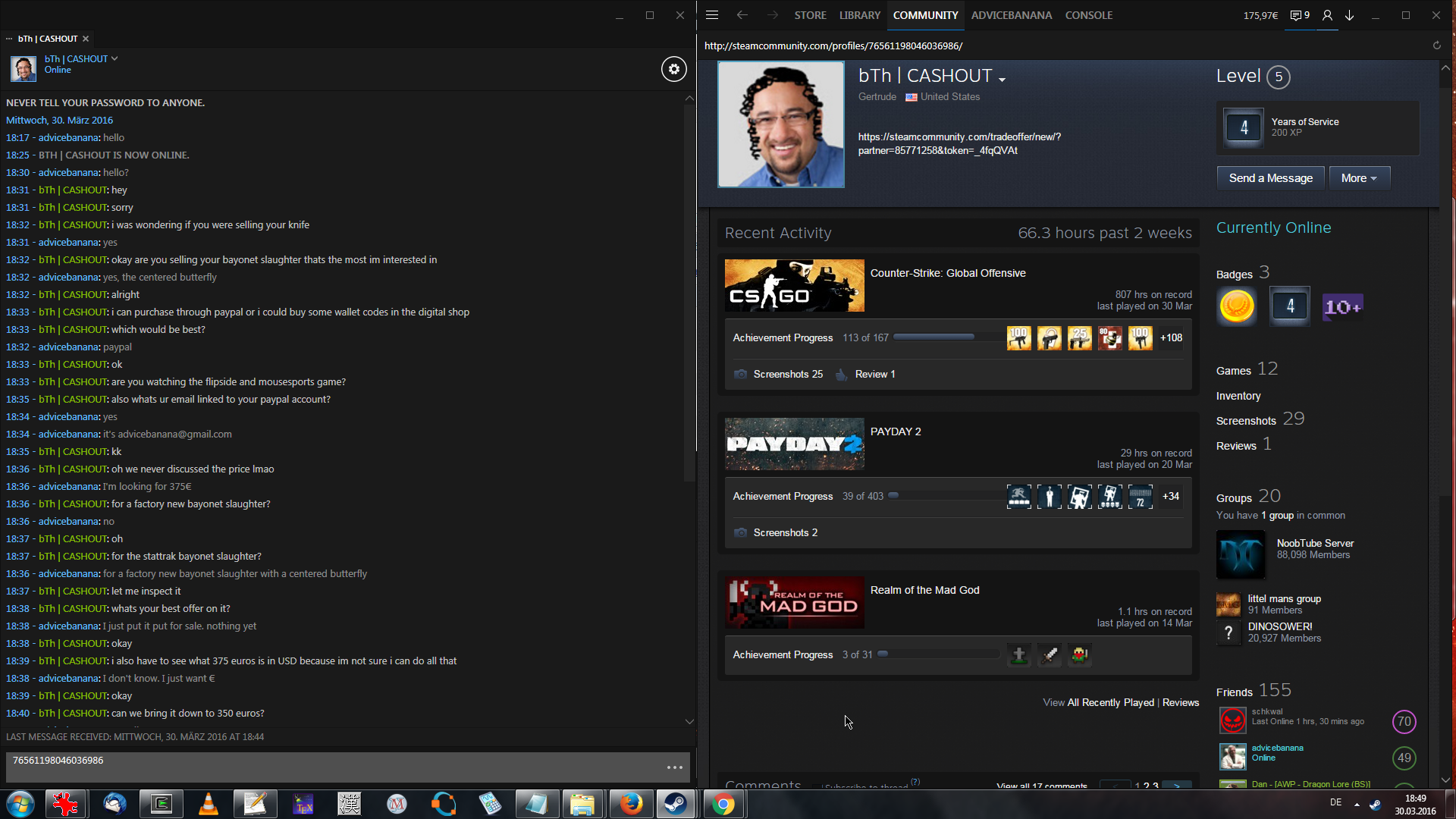The height and width of the screenshot is (819, 1456).
Task: Click the Years of Service badge
Action: point(1244,127)
